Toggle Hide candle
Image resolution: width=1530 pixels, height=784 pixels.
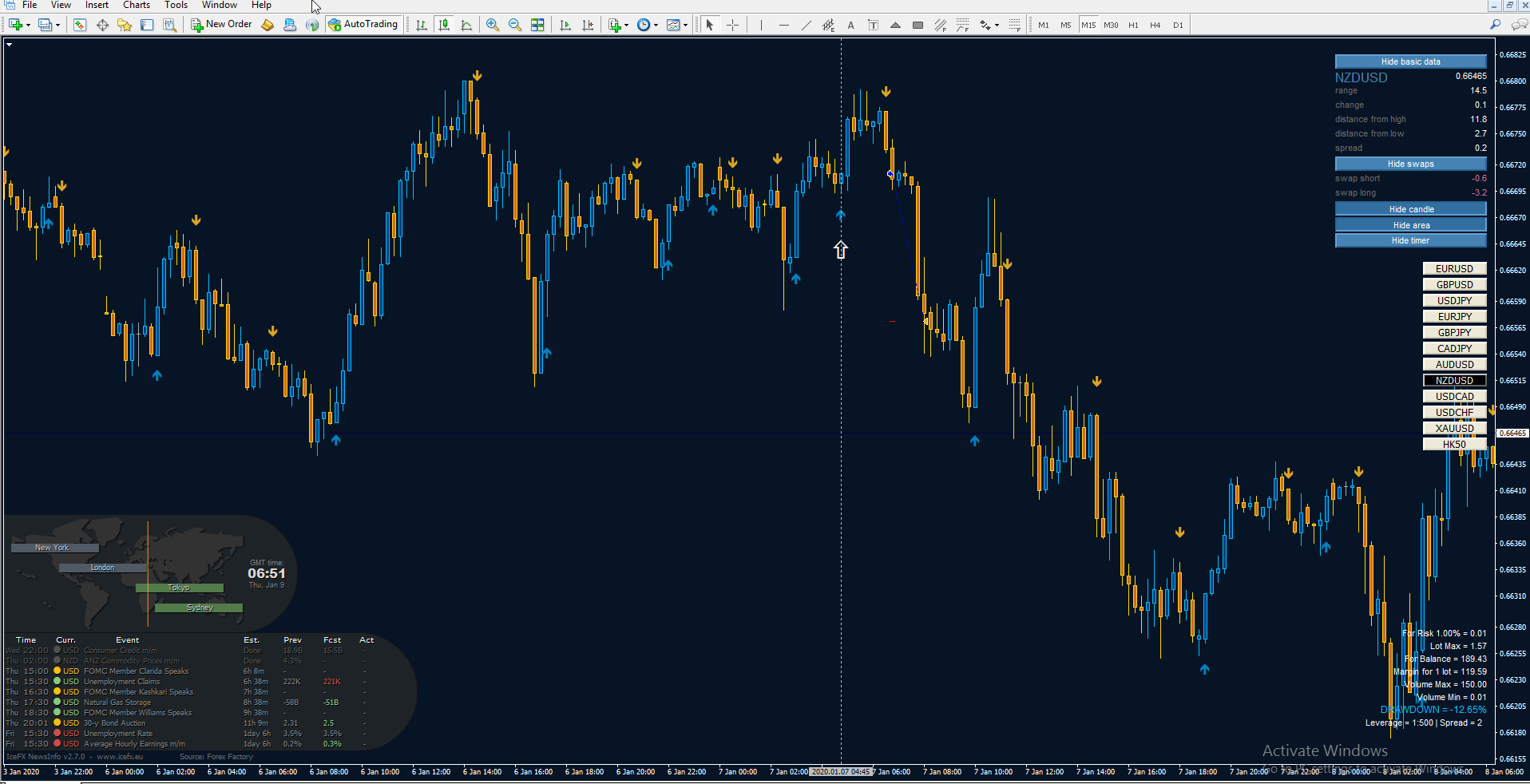pyautogui.click(x=1410, y=209)
